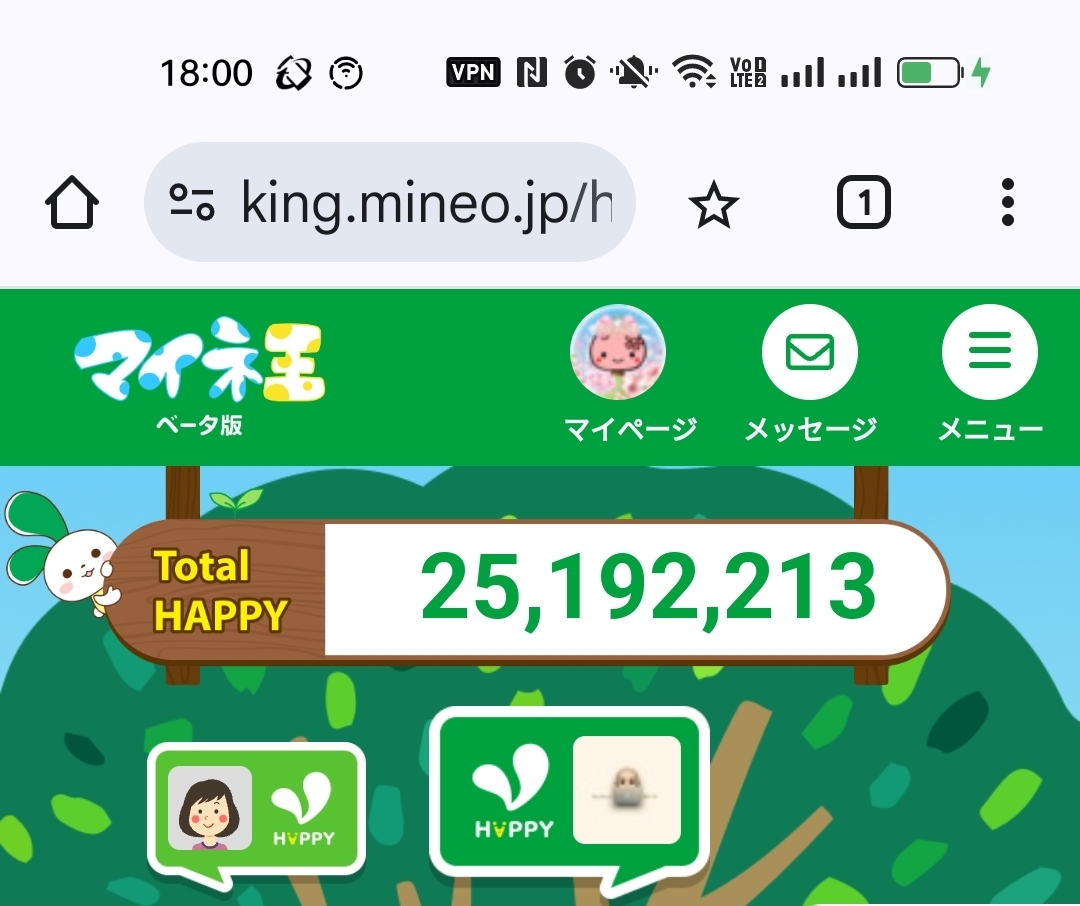Tap the battery icon in status bar
The width and height of the screenshot is (1080, 906).
(x=929, y=72)
